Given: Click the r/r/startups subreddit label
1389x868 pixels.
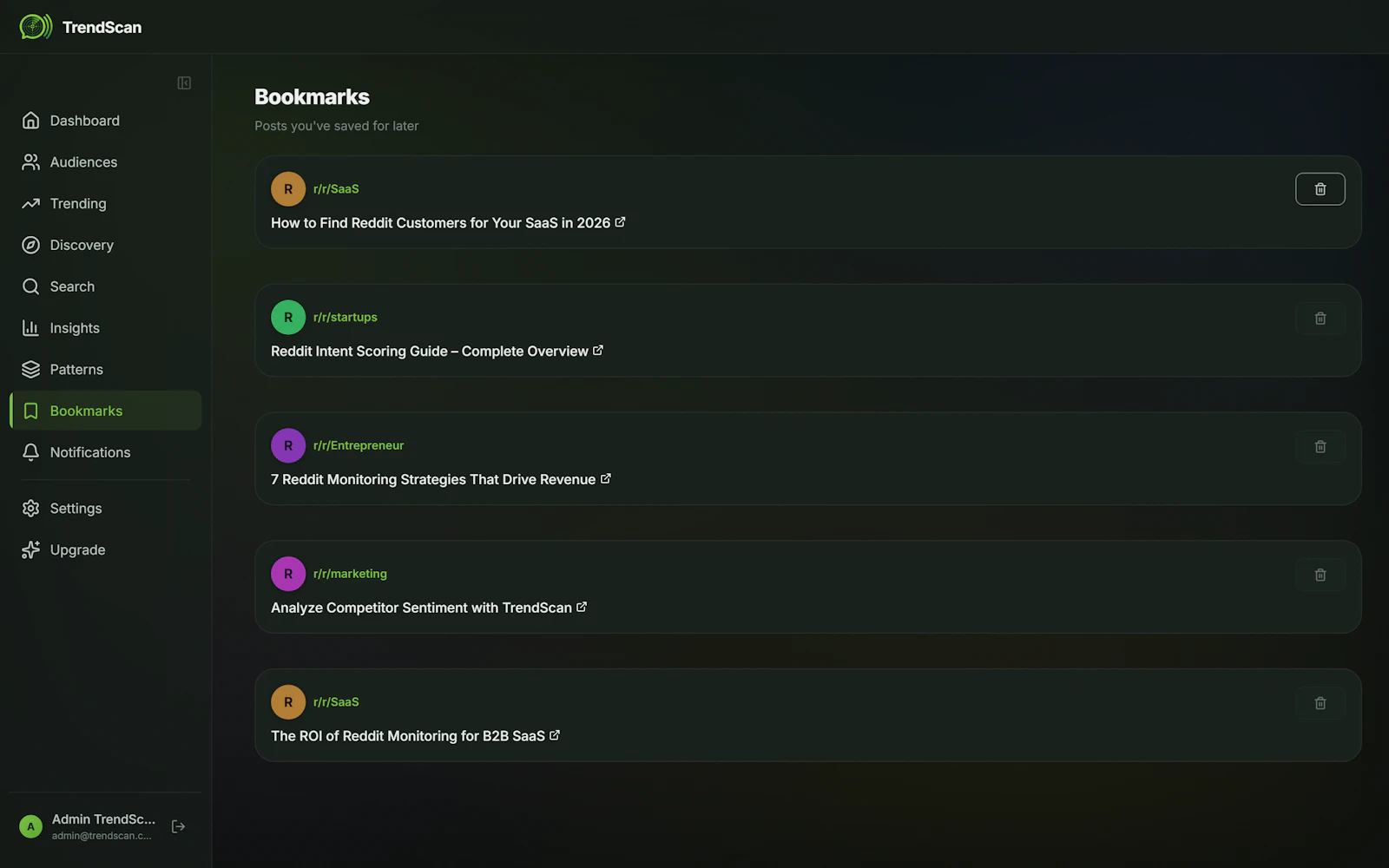Looking at the screenshot, I should [346, 318].
